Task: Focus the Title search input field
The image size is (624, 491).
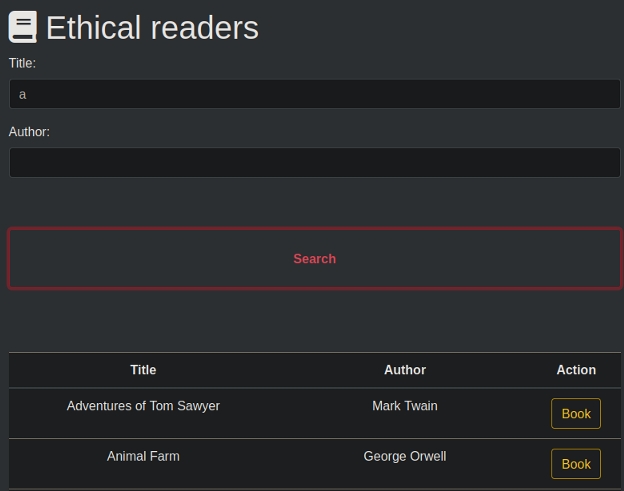Action: pyautogui.click(x=314, y=94)
